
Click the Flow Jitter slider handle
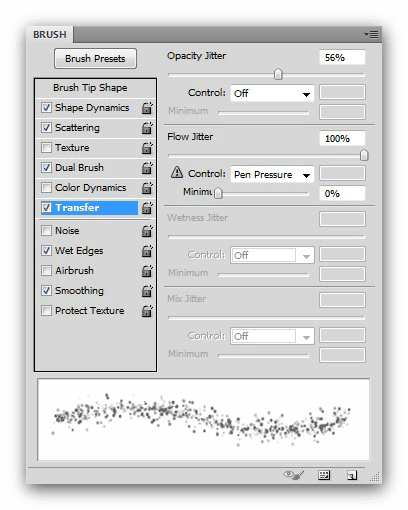pyautogui.click(x=364, y=155)
